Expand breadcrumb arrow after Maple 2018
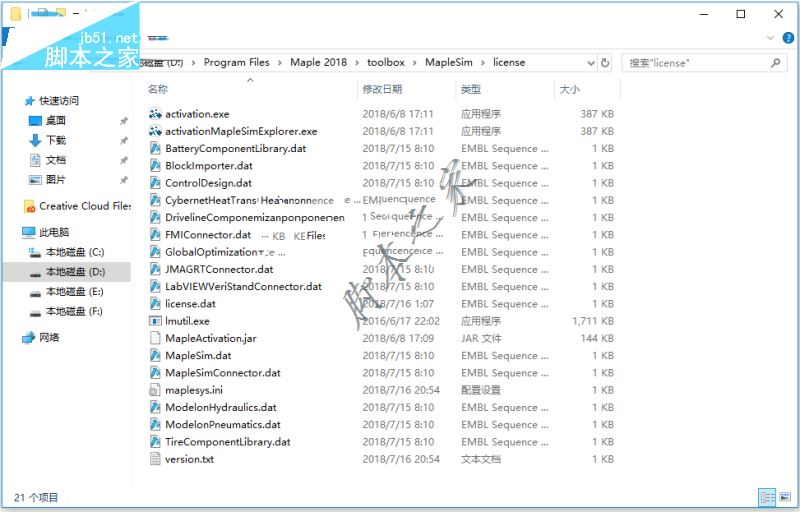800x512 pixels. (357, 63)
